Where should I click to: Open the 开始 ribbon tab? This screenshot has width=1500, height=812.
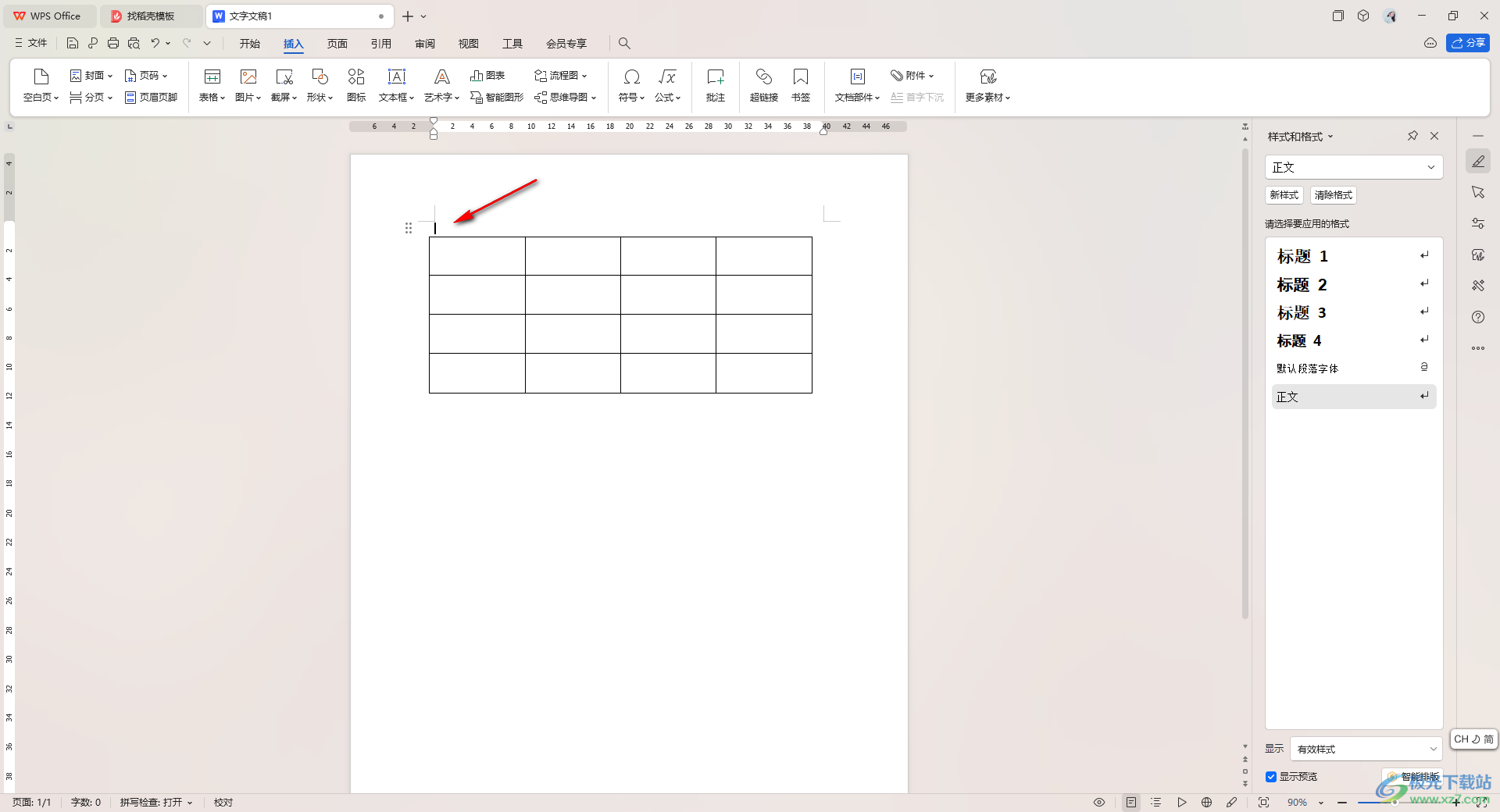click(x=250, y=44)
